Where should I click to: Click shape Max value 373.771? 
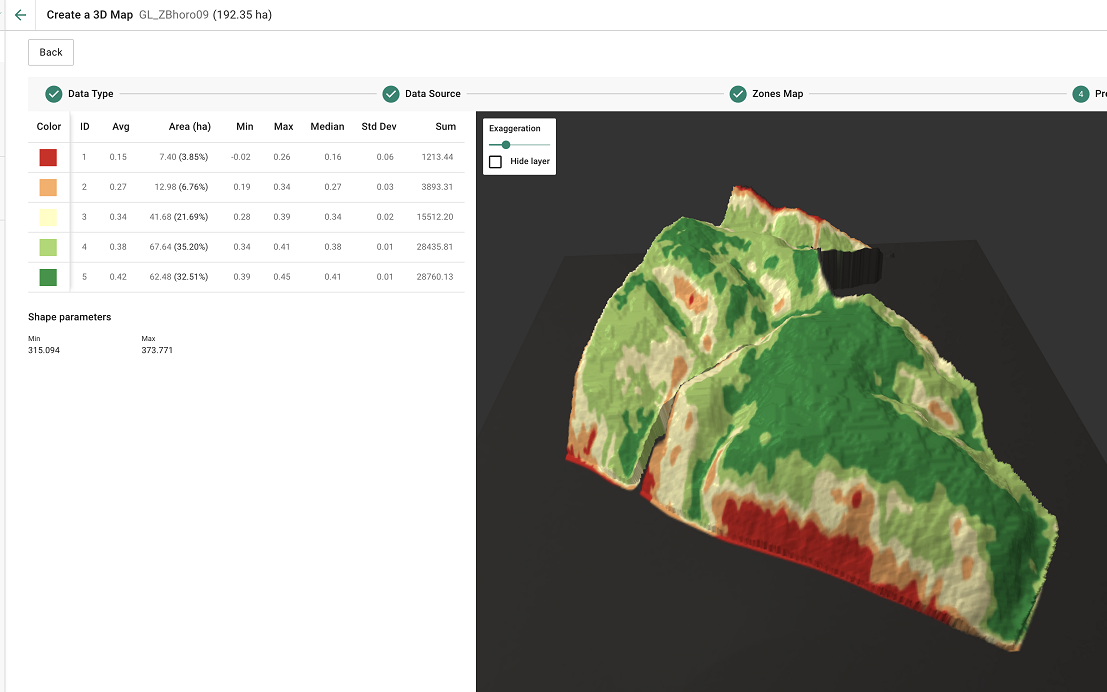click(x=157, y=350)
